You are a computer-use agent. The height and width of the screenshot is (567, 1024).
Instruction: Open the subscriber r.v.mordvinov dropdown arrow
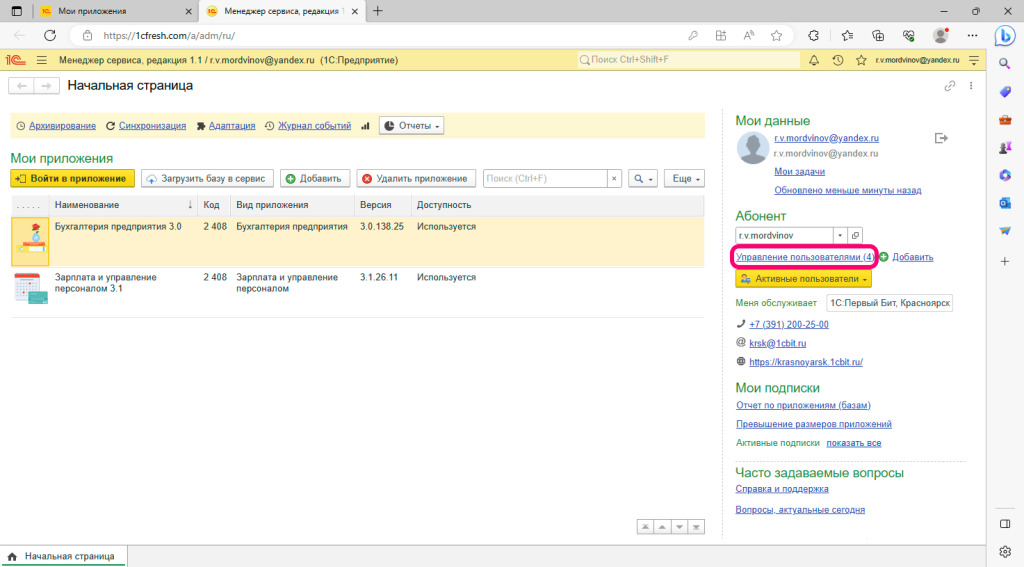[x=840, y=235]
